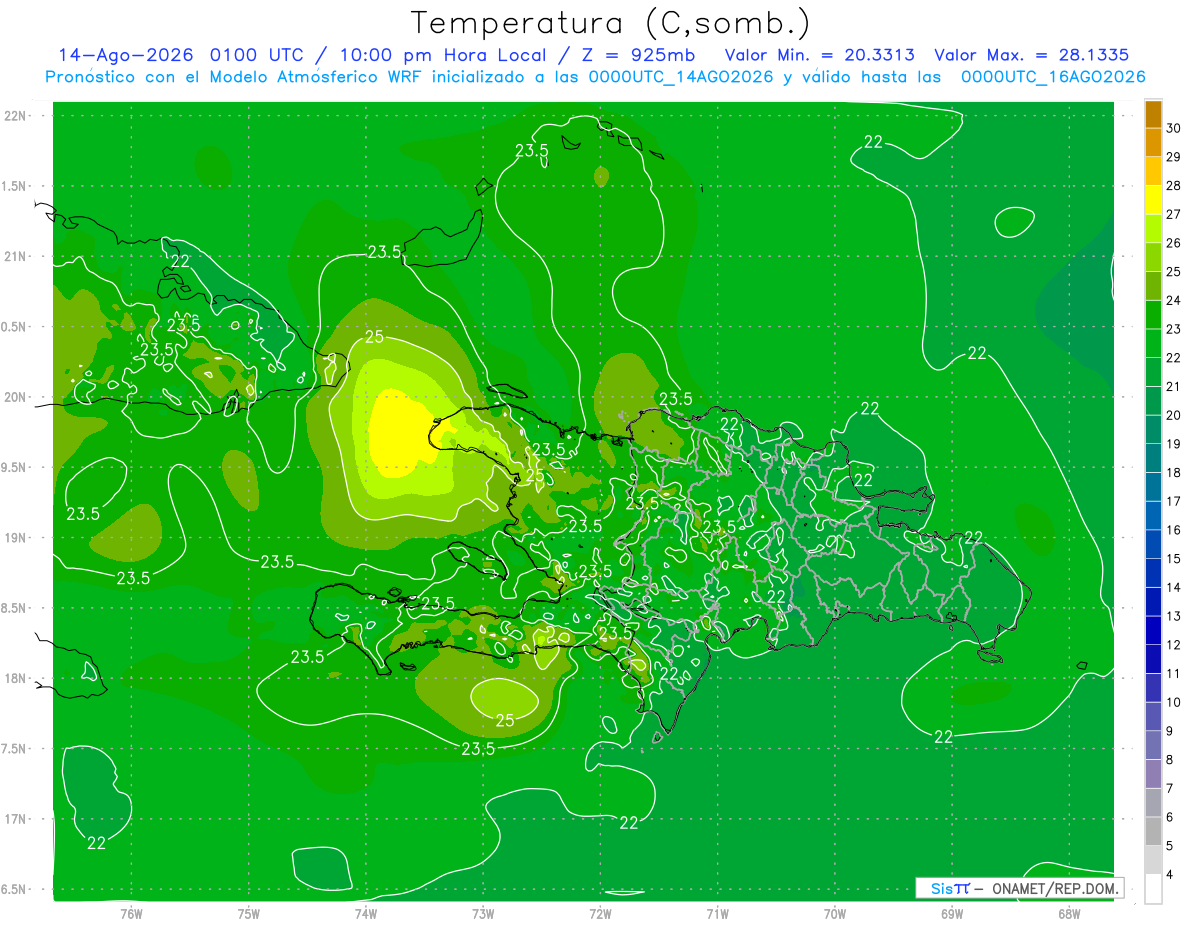Screen dimensions: 1200x927
Task: Click the '71W' longitude label
Action: tap(717, 913)
